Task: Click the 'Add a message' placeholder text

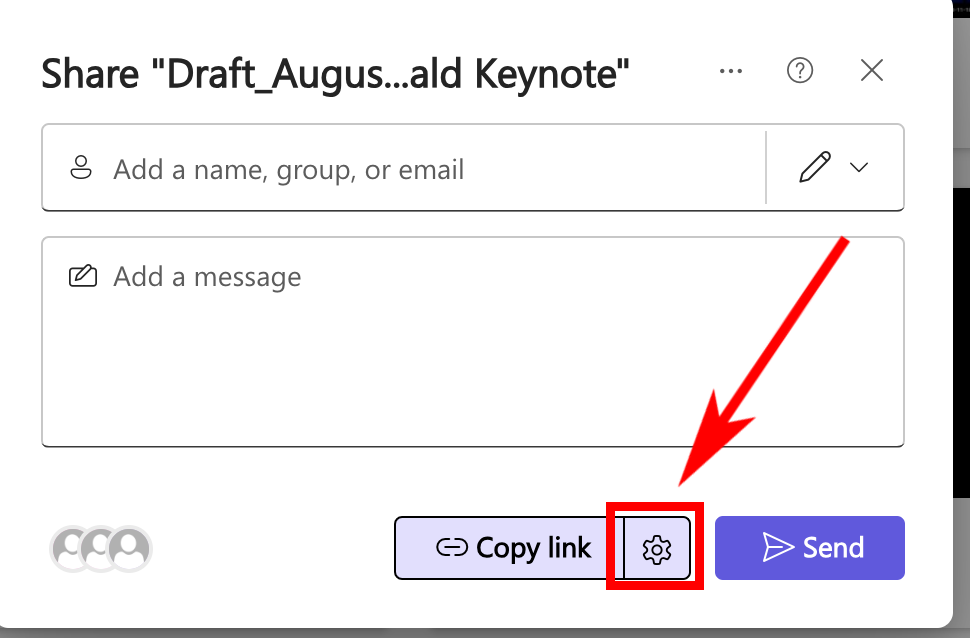Action: pyautogui.click(x=207, y=276)
